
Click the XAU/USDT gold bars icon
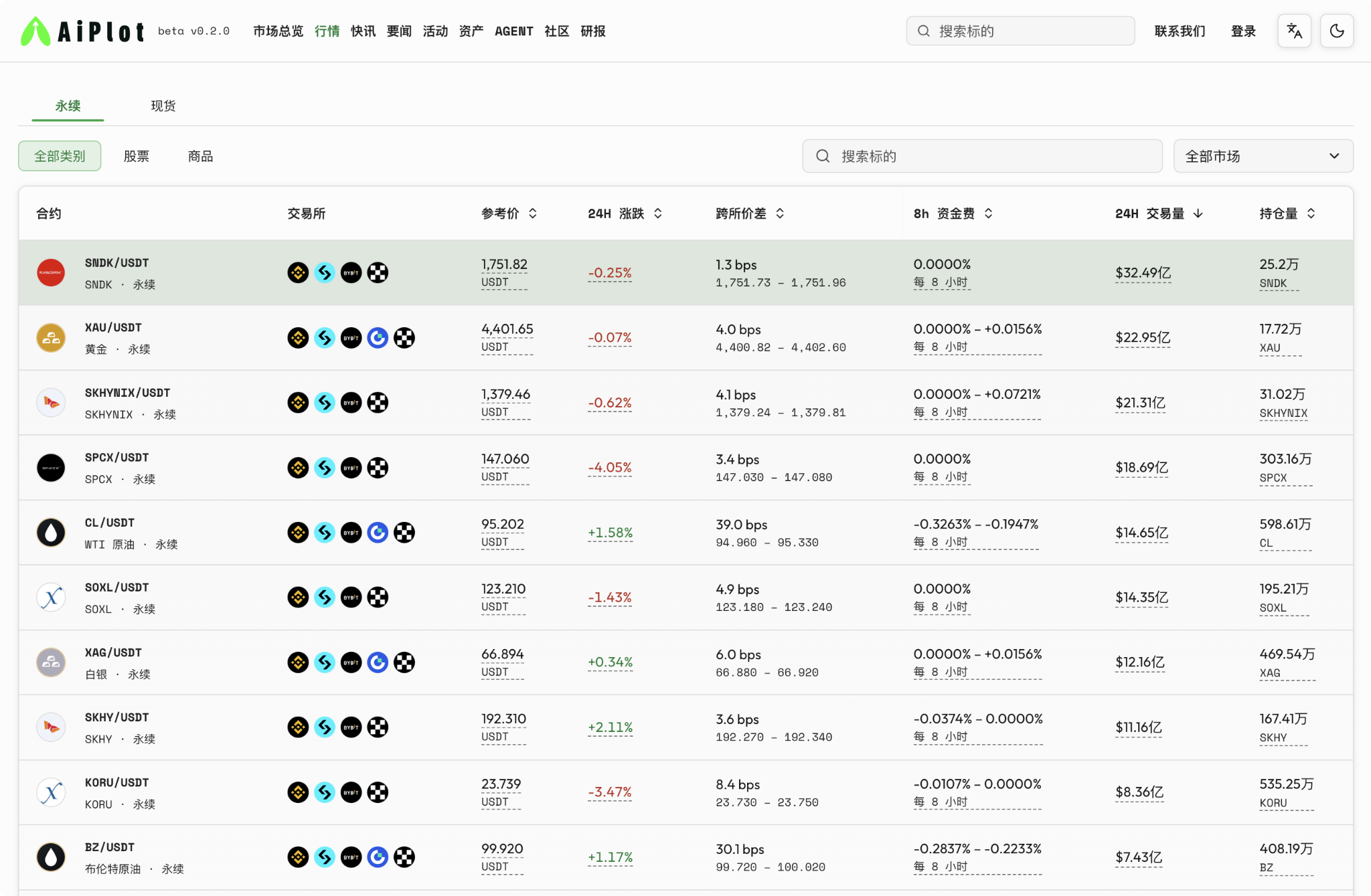(51, 338)
